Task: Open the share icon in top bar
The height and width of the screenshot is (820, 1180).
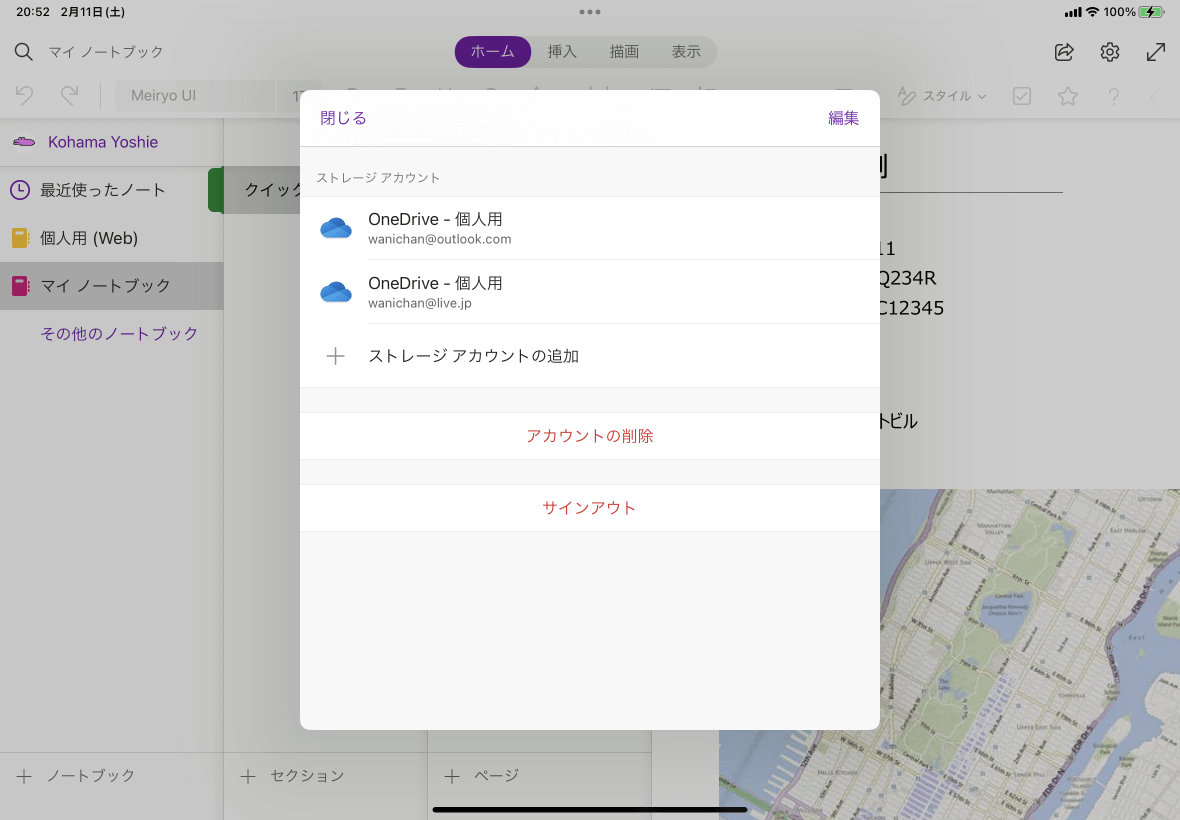Action: coord(1064,52)
